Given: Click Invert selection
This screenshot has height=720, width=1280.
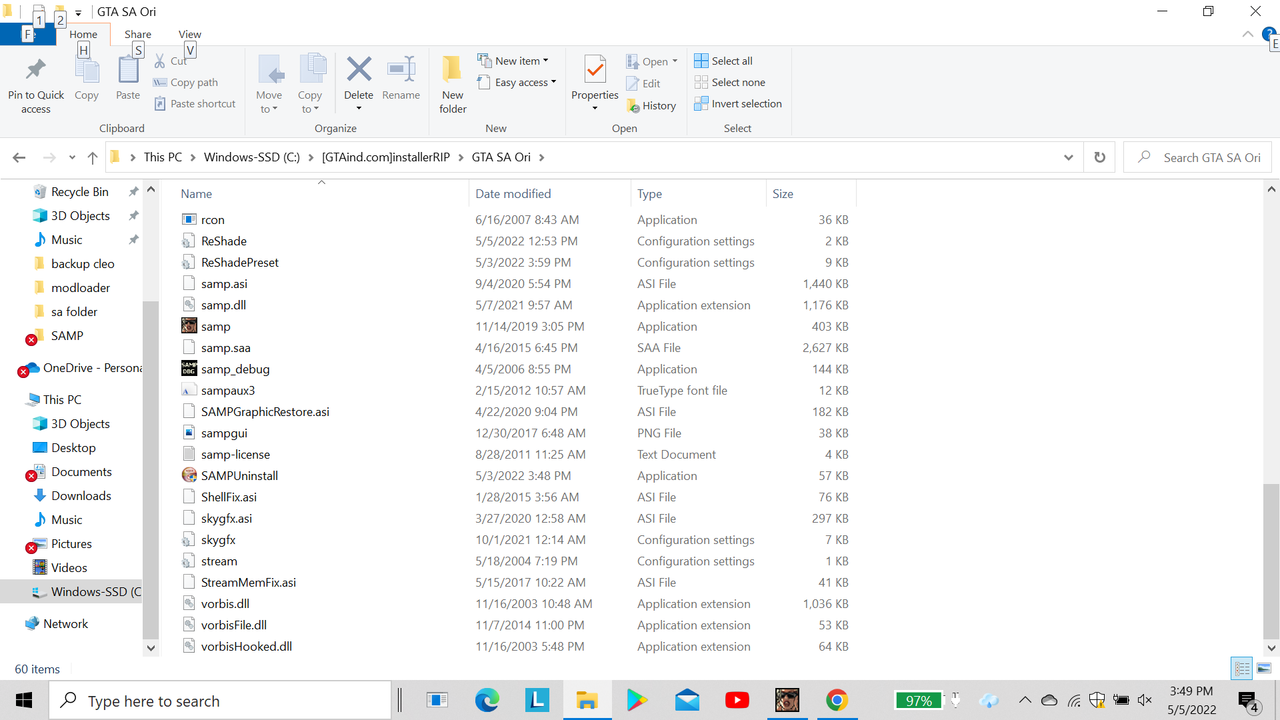Looking at the screenshot, I should pos(738,104).
